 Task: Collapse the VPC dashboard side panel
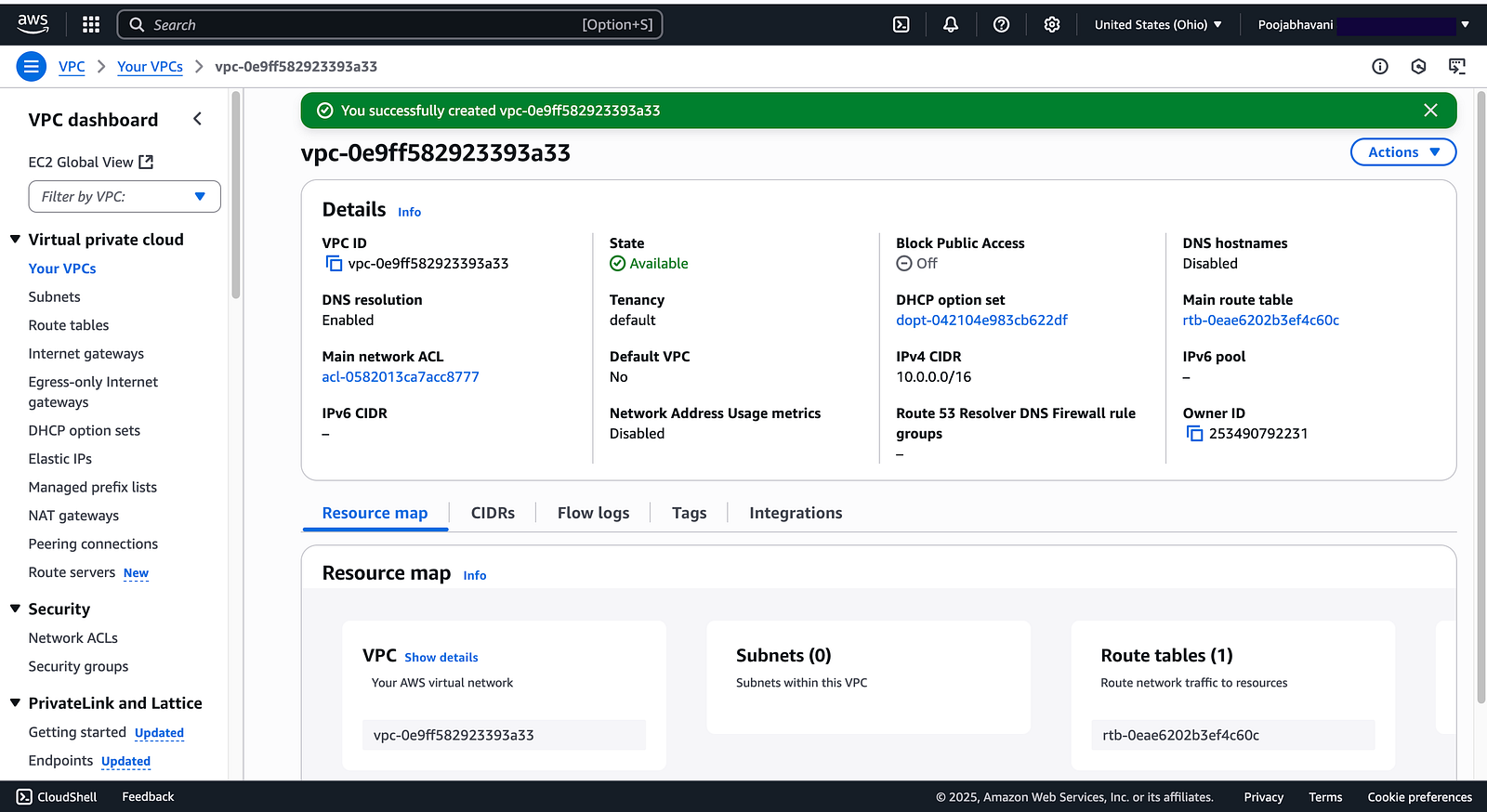click(197, 119)
